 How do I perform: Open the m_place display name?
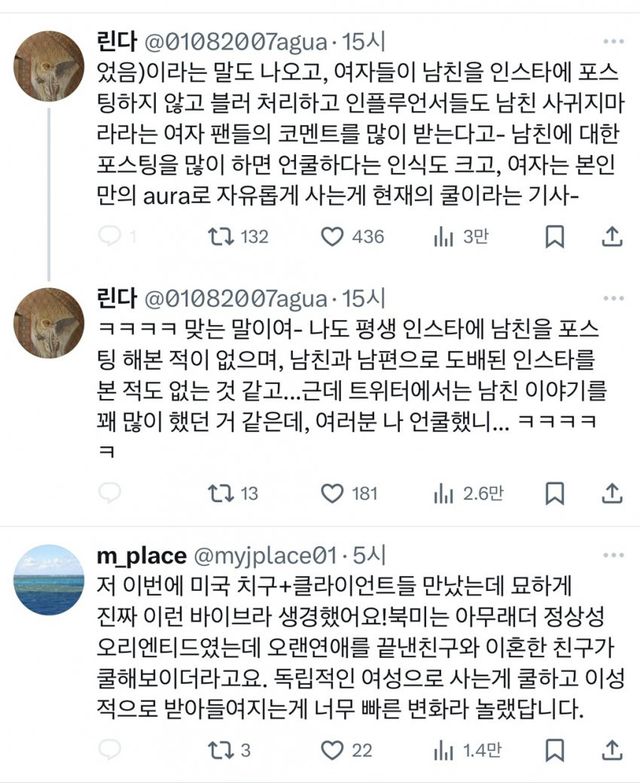pyautogui.click(x=140, y=555)
